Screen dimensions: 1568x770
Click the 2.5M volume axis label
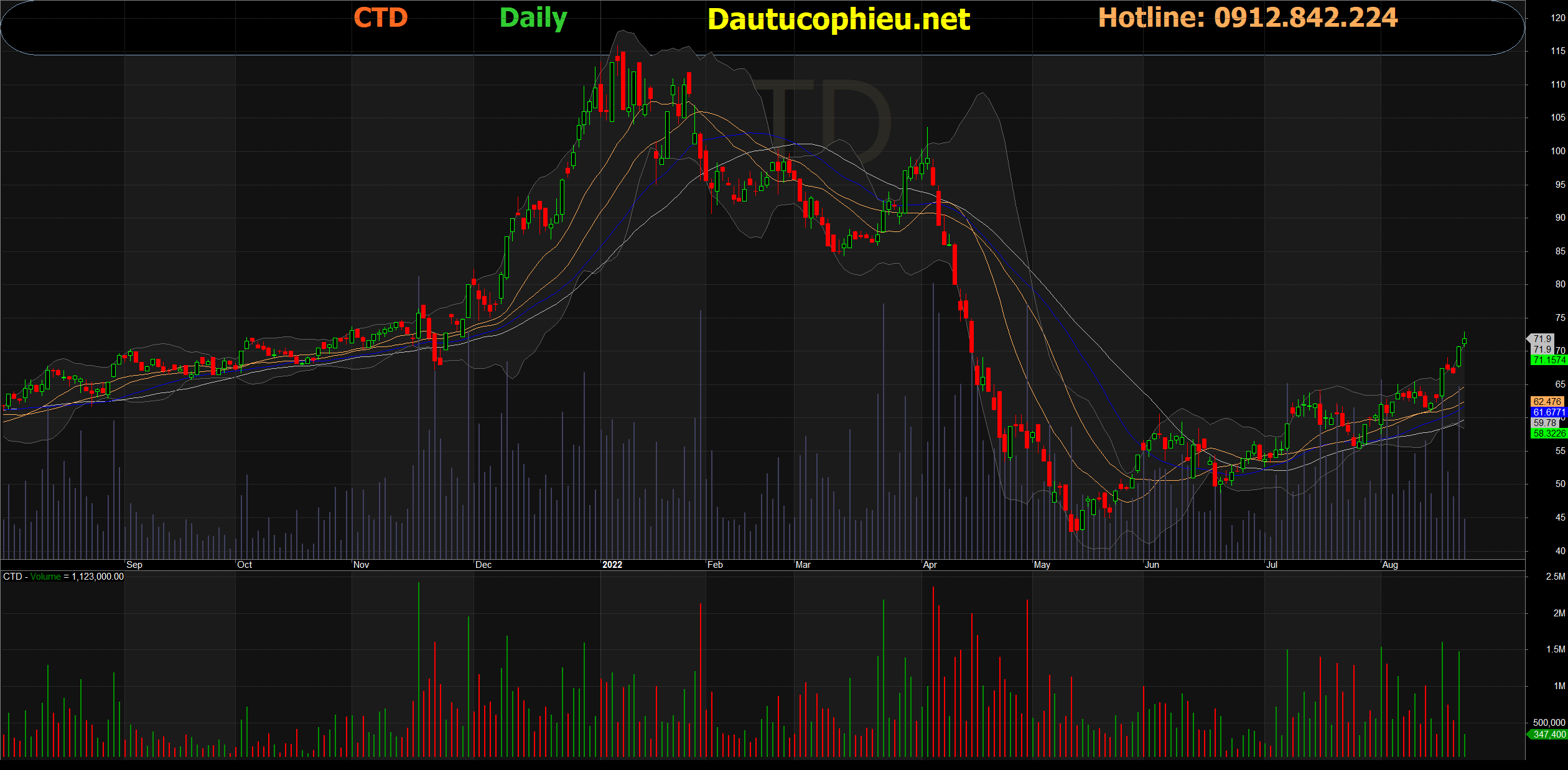(x=1555, y=577)
